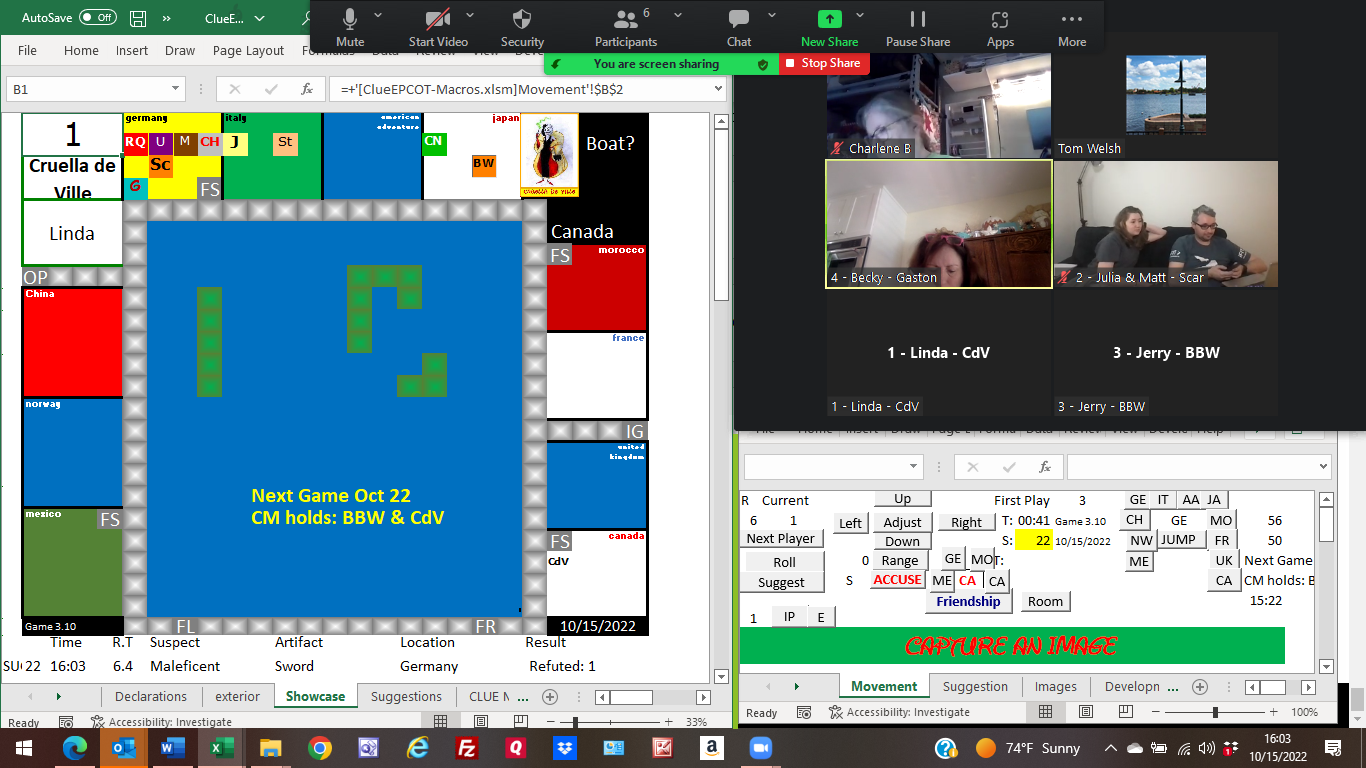This screenshot has width=1366, height=768.
Task: Open Home ribbon tab
Action: click(x=81, y=50)
